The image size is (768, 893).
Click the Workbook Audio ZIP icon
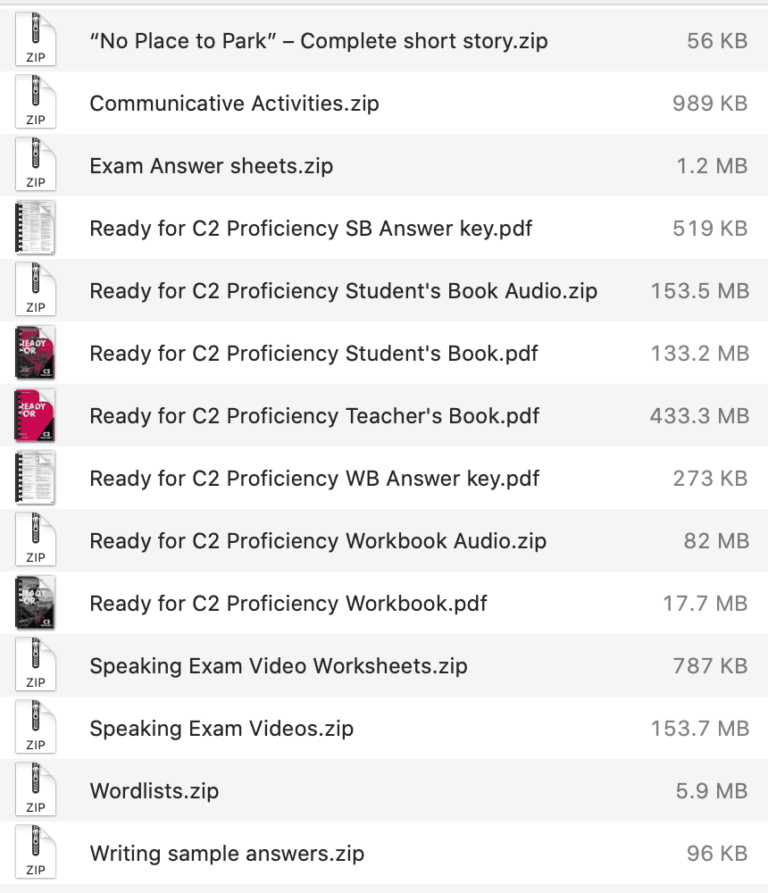35,541
